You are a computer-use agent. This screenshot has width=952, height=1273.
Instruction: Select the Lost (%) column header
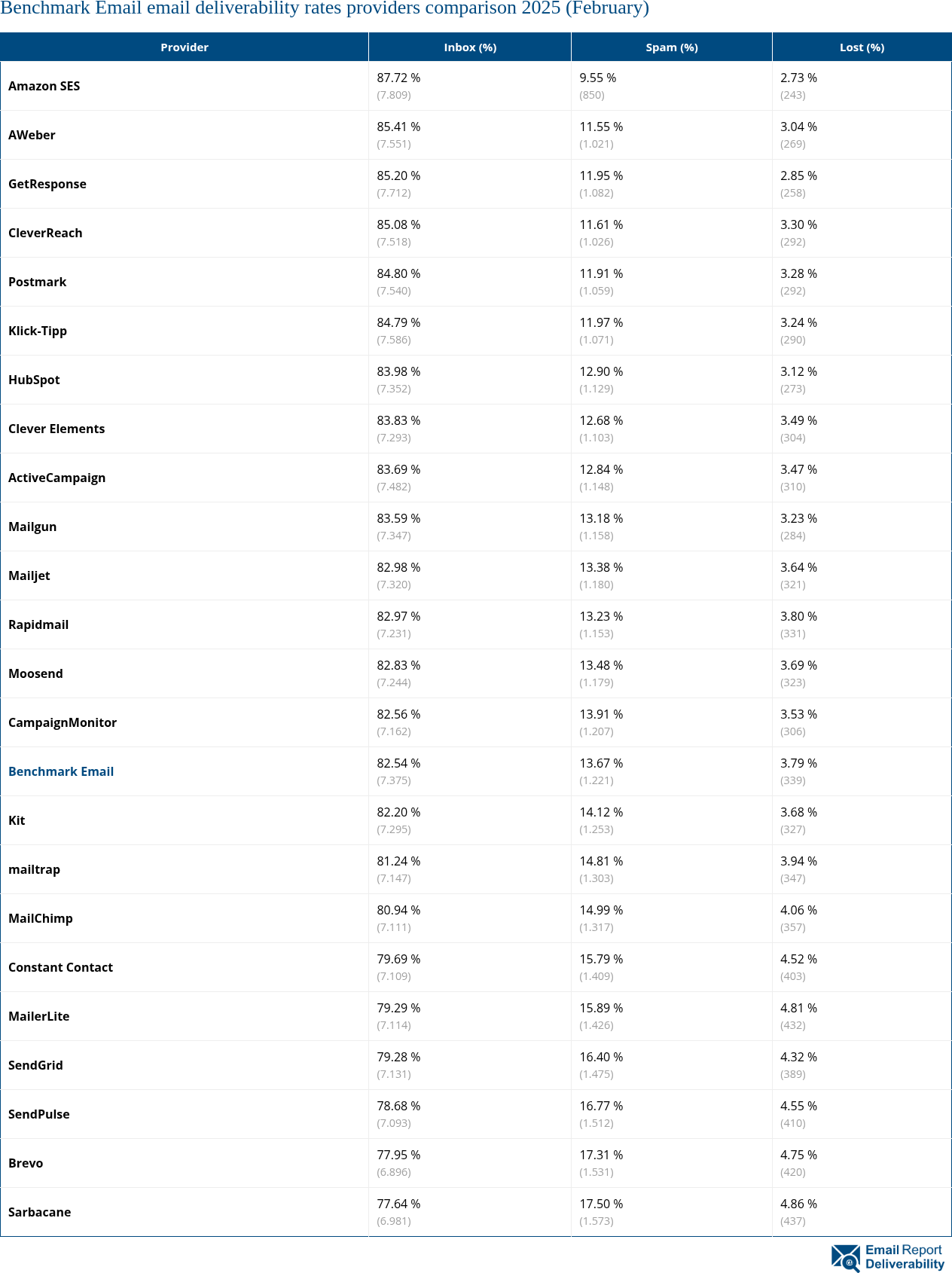pos(862,47)
